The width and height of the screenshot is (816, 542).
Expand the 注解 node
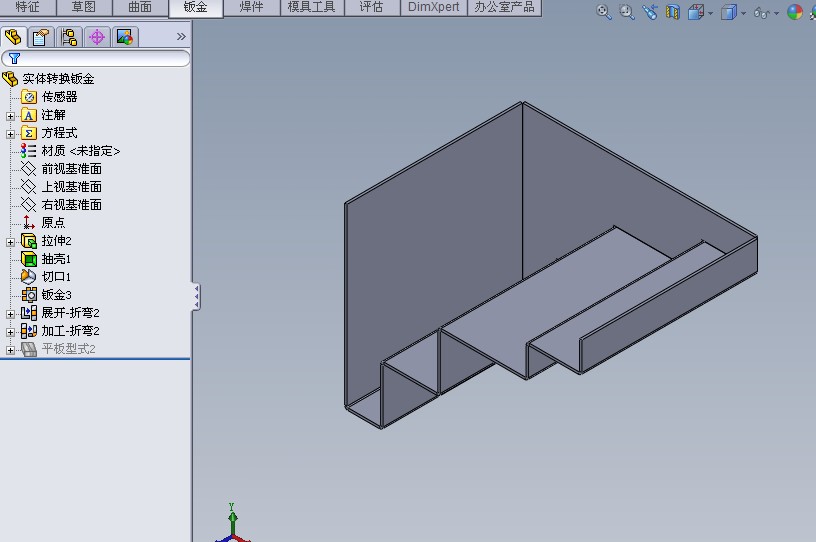10,116
